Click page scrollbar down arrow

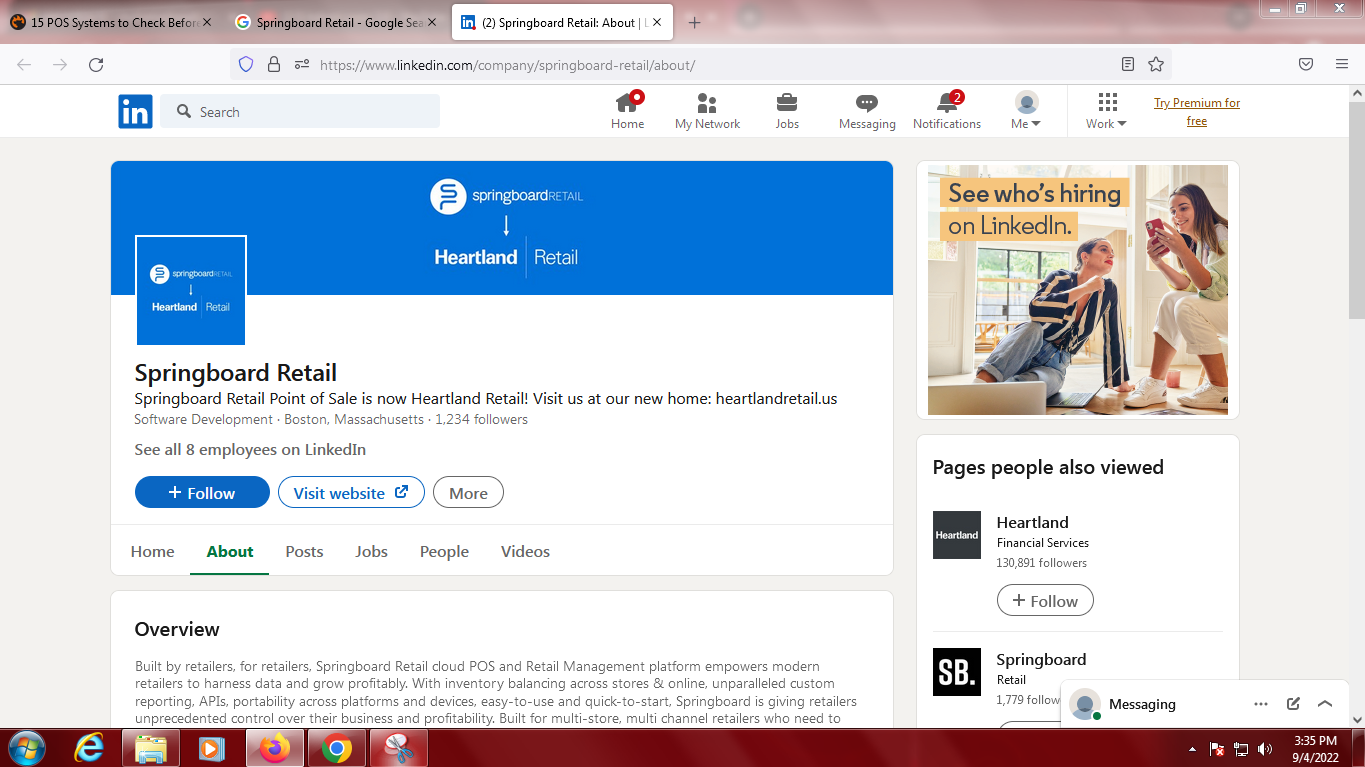point(1357,719)
